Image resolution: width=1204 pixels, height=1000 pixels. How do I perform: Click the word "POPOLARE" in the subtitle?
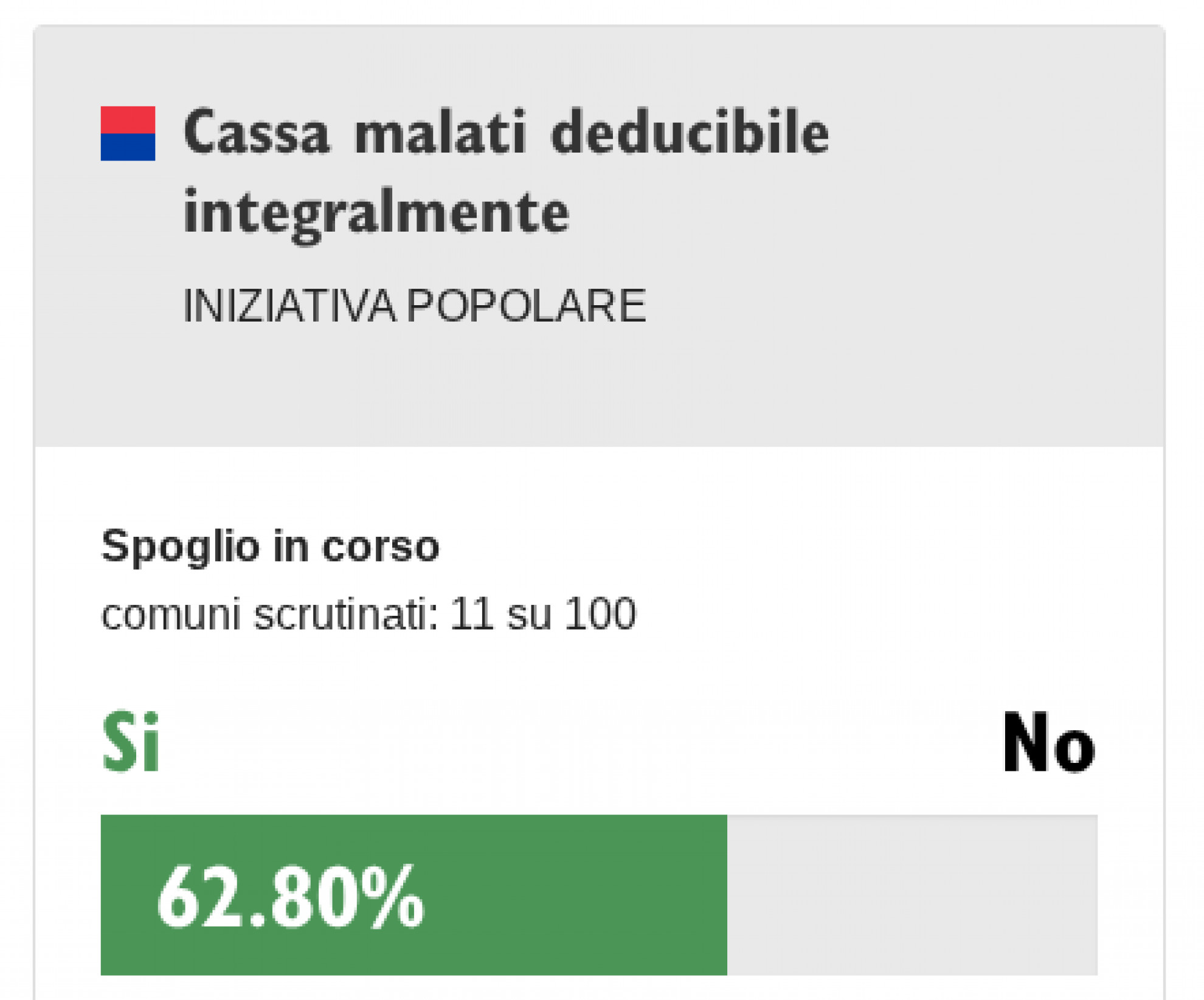[x=526, y=305]
